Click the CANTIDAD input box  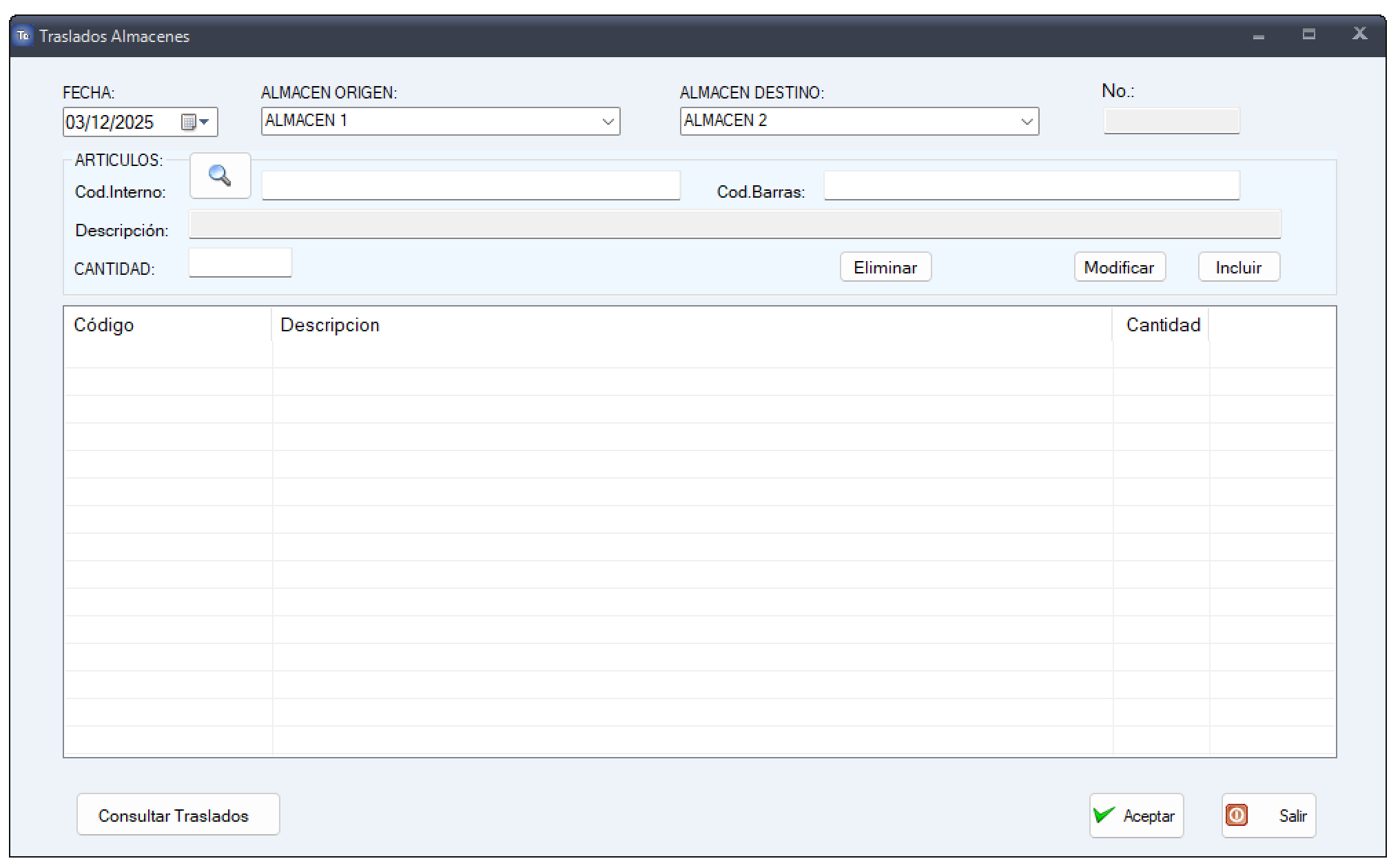coord(240,263)
